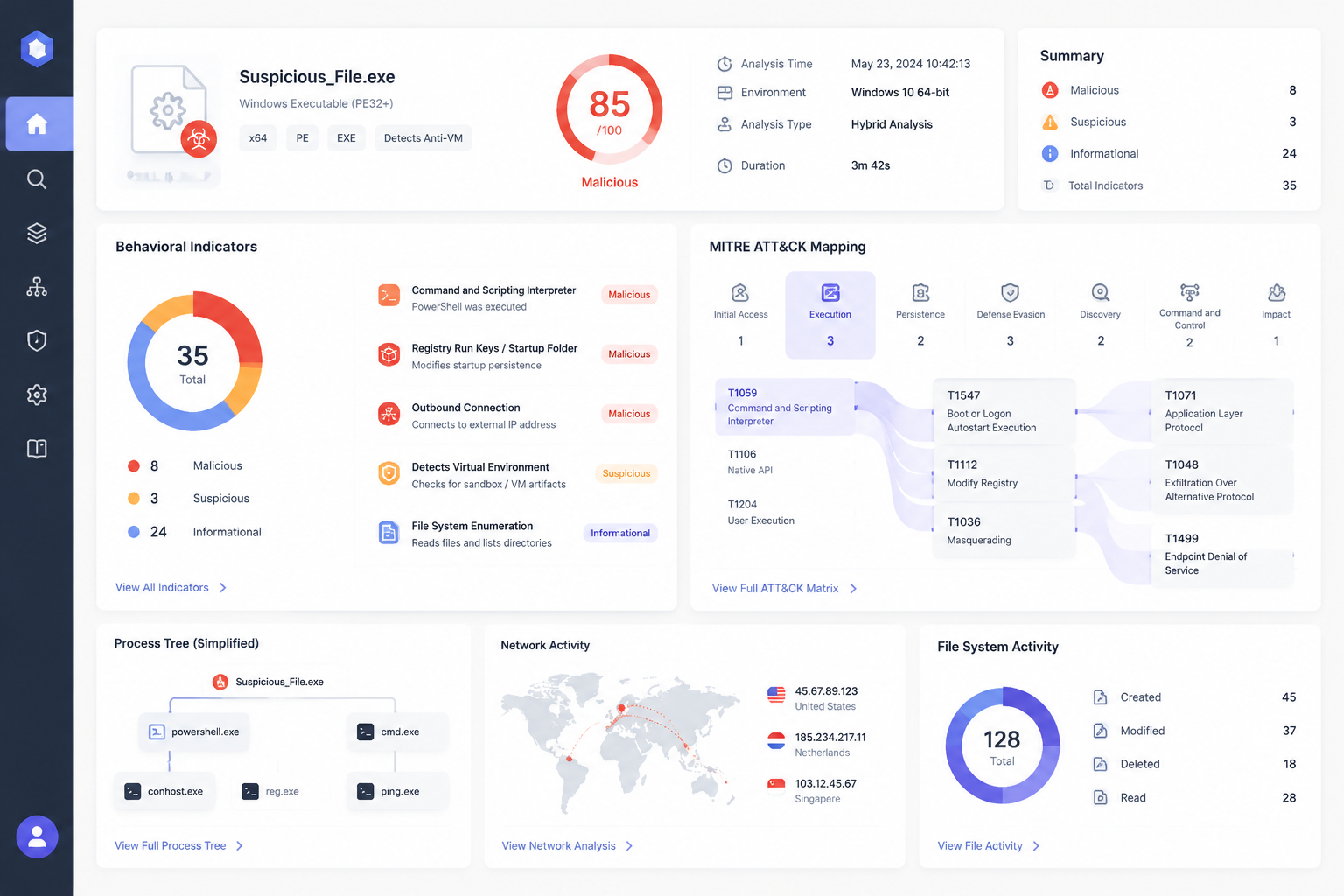Click the conhost.exe process node
Viewport: 1344px width, 896px height.
click(x=165, y=792)
